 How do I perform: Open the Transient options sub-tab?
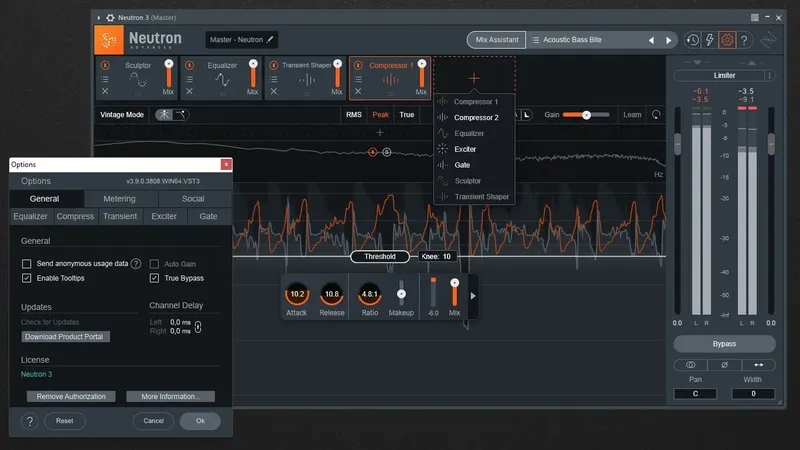coord(120,216)
